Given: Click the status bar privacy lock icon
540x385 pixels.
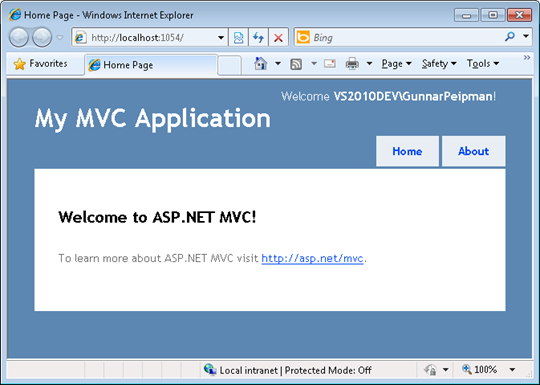Looking at the screenshot, I should coord(430,370).
